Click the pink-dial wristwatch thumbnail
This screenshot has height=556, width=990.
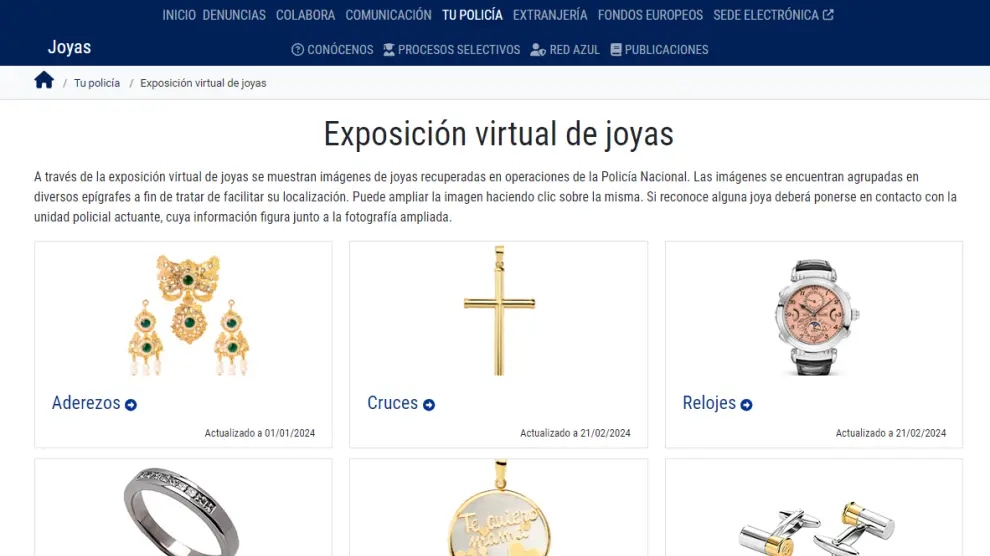coord(815,316)
